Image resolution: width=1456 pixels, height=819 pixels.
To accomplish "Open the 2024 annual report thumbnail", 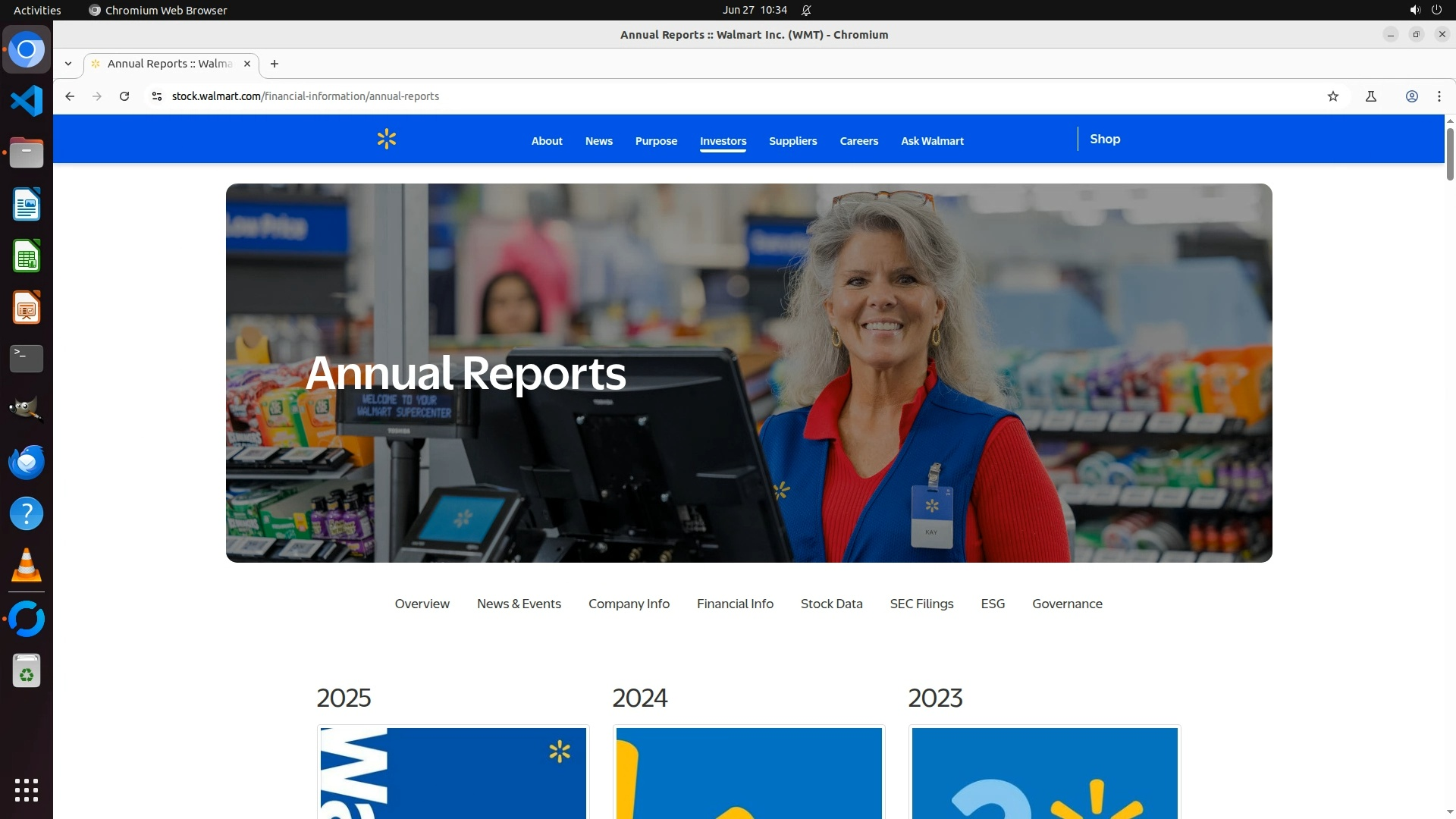I will (x=748, y=772).
